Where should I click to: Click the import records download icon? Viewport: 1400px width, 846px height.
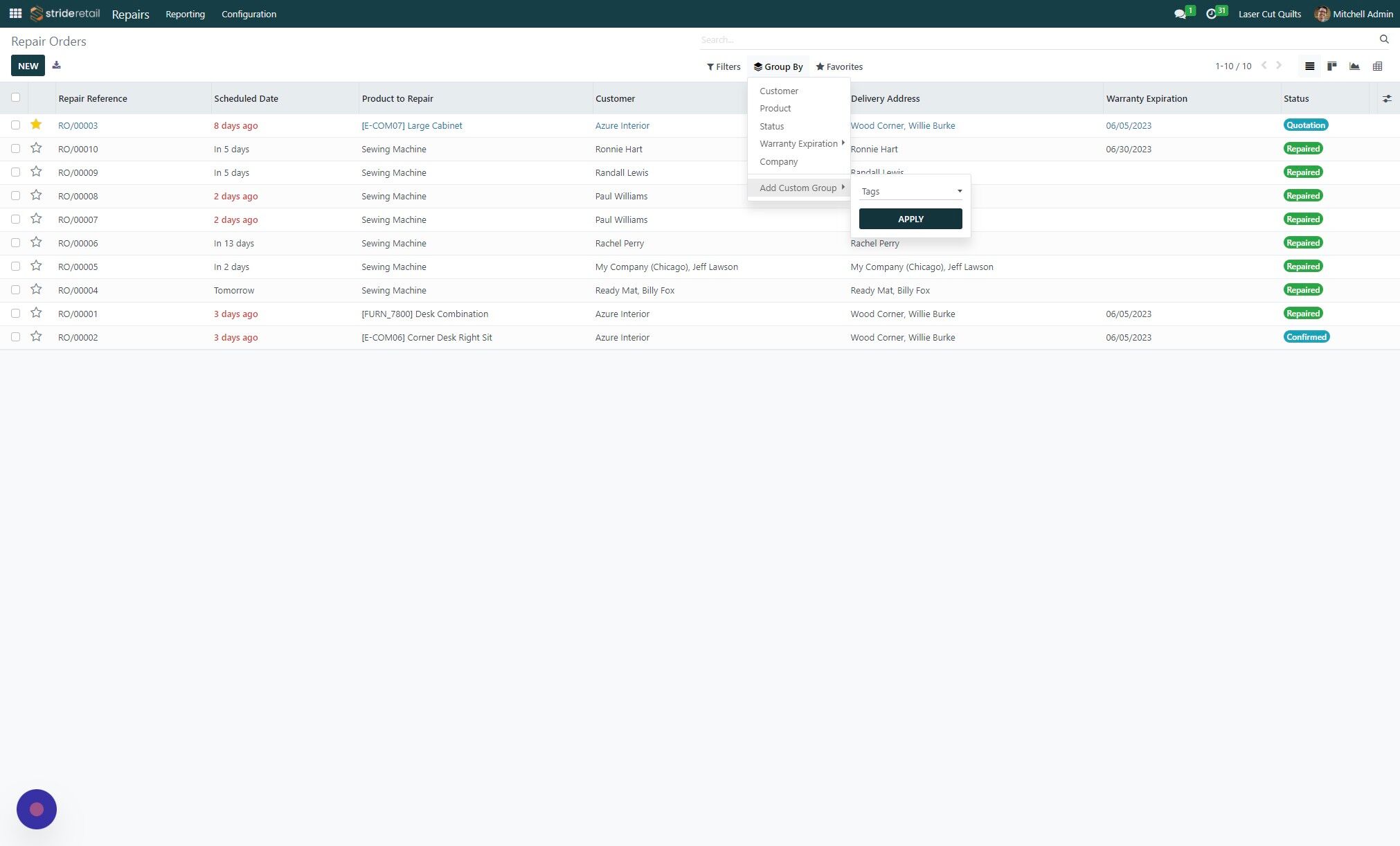tap(57, 65)
